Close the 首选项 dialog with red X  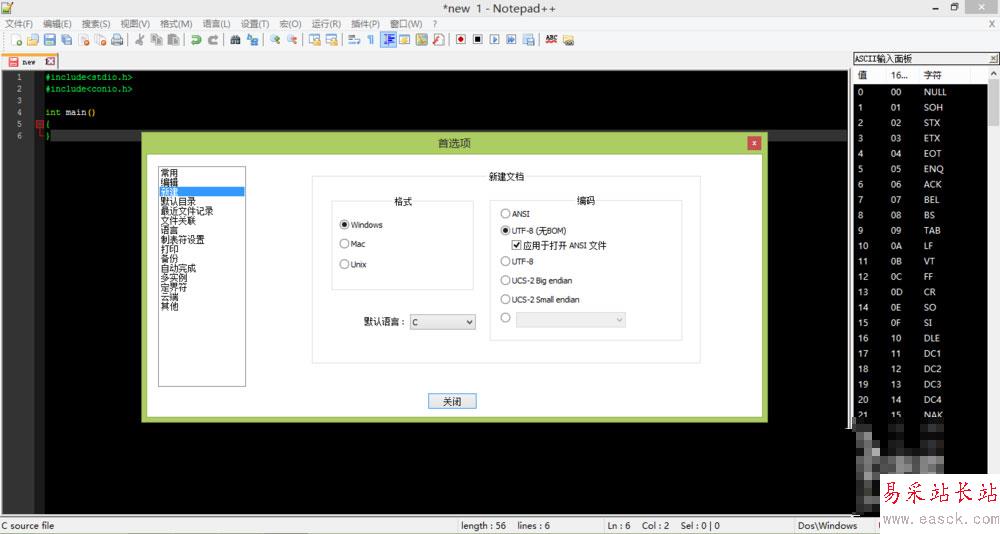coord(754,143)
